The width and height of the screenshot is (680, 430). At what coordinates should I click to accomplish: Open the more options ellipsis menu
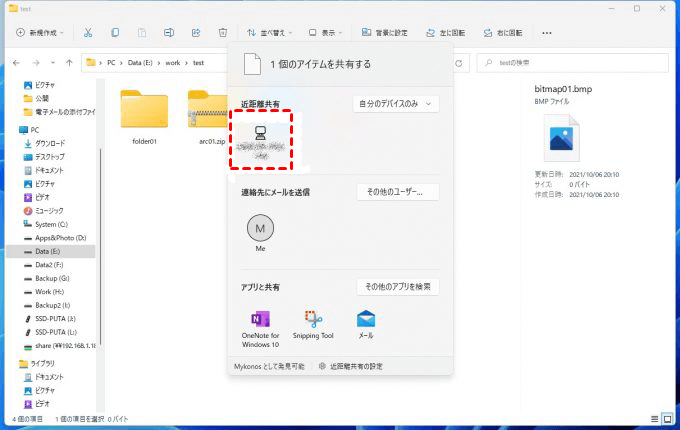point(546,32)
